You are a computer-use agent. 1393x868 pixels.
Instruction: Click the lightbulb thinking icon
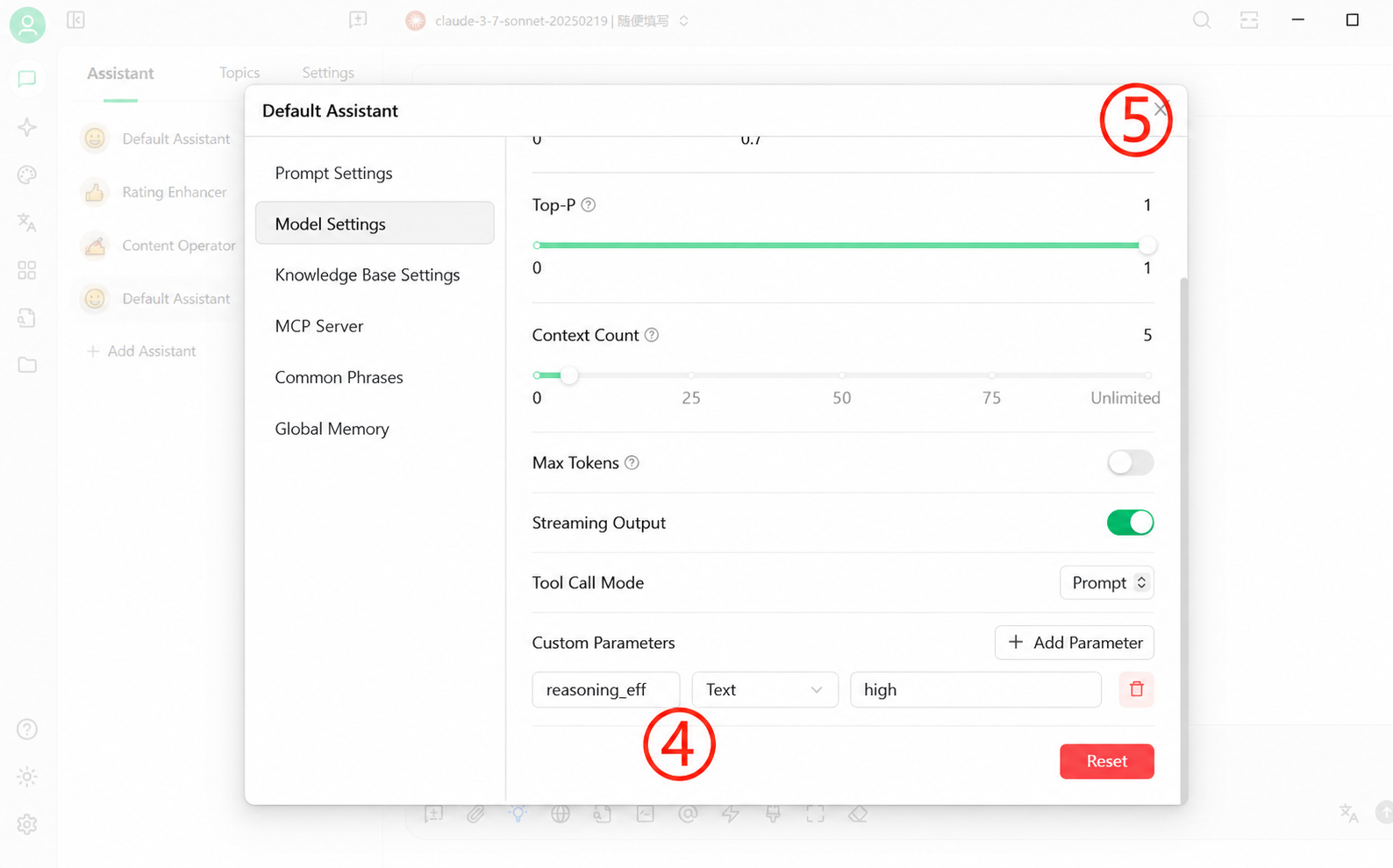518,815
